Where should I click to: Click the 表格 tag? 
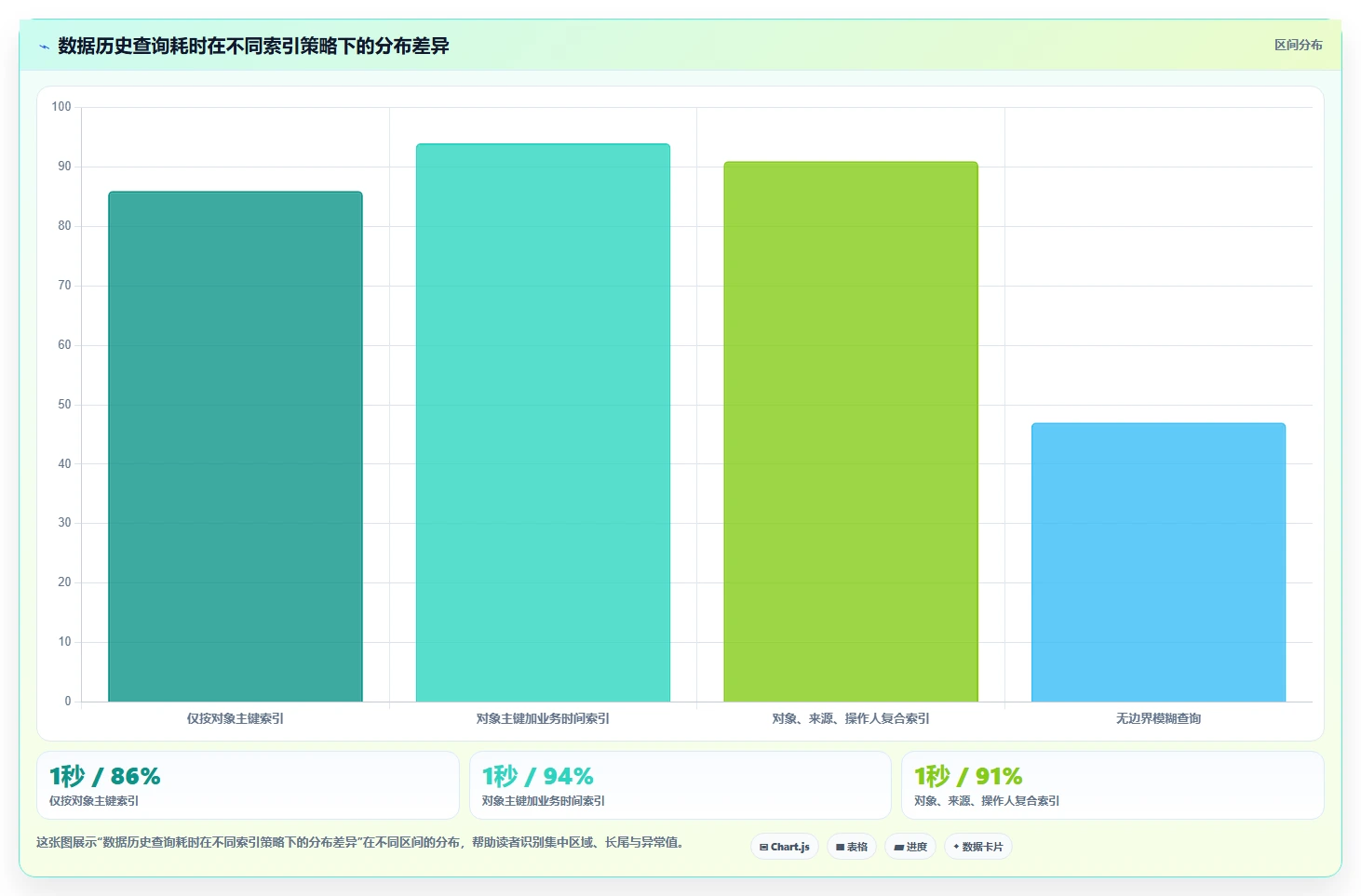(852, 847)
